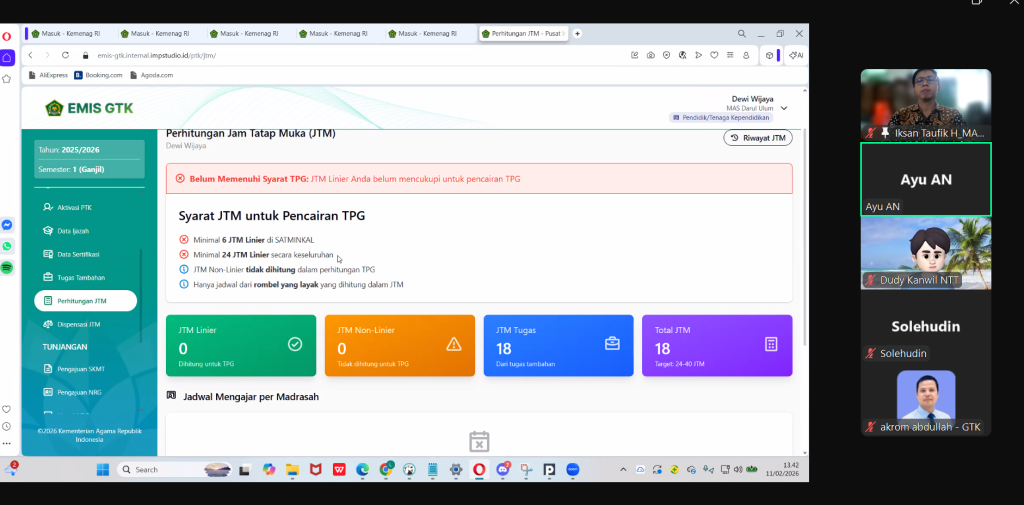This screenshot has width=1024, height=505.
Task: Click the briefcase icon on JTM Tugas card
Action: pos(612,344)
